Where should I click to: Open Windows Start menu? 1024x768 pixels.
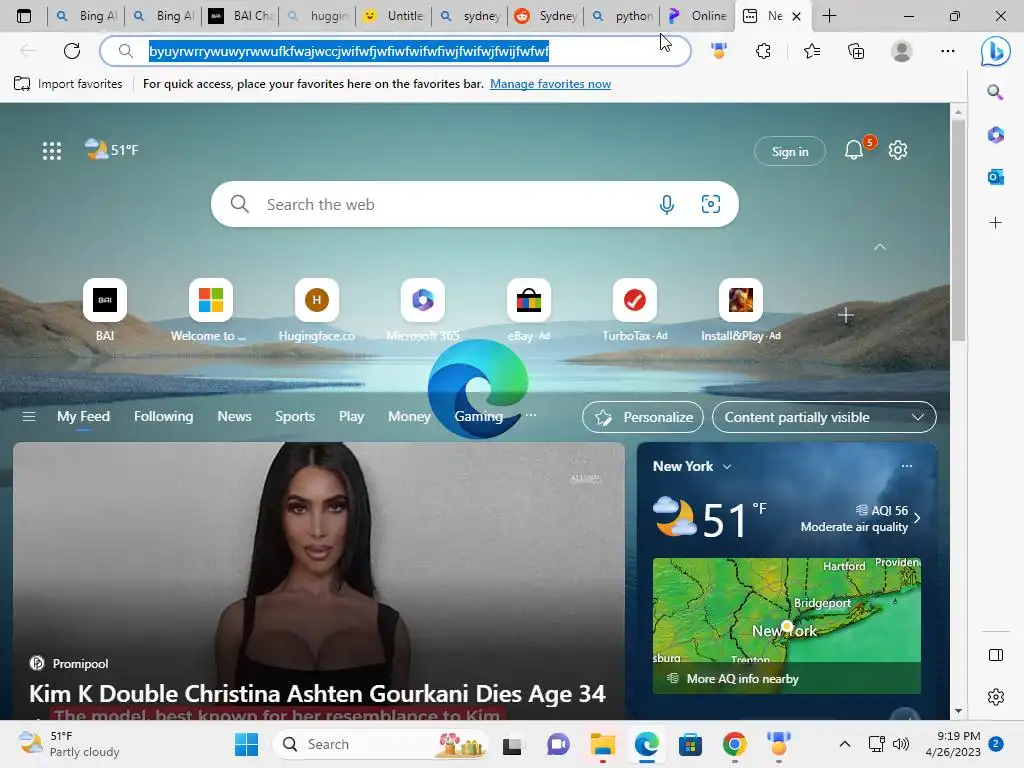point(246,744)
